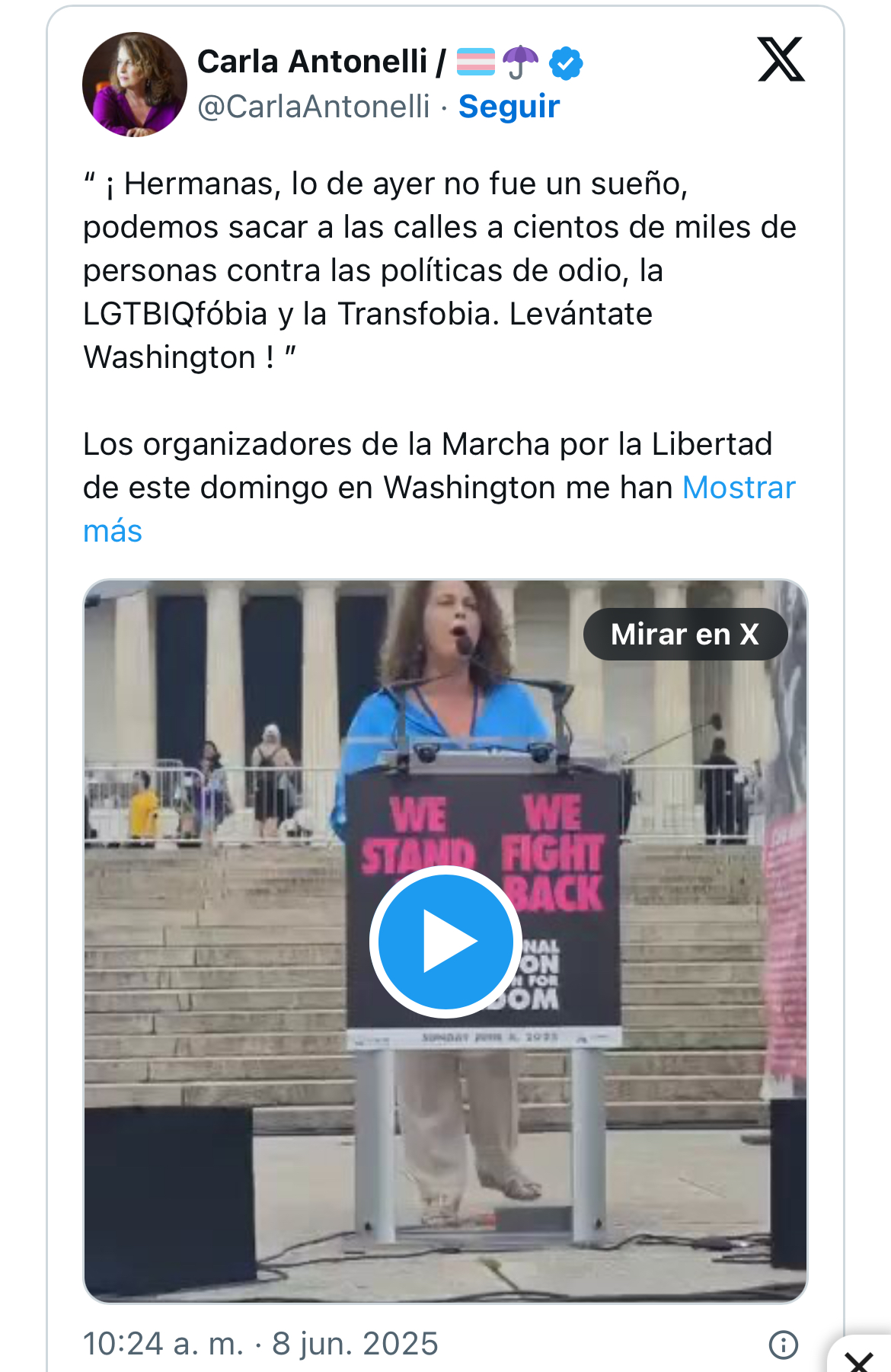Click the Mirar en X button

pyautogui.click(x=685, y=634)
